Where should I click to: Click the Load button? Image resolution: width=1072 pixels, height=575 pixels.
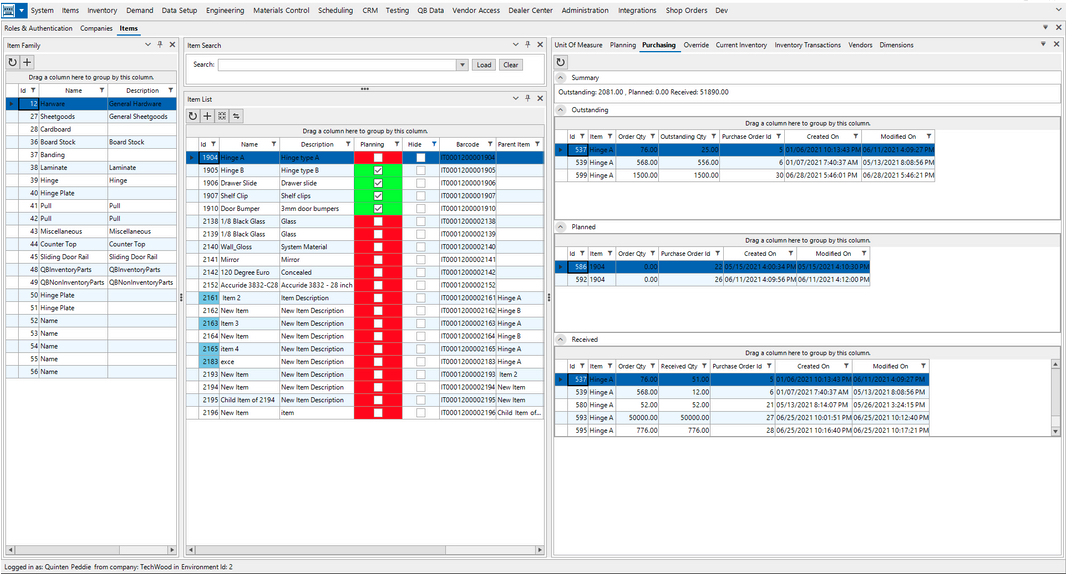[484, 65]
